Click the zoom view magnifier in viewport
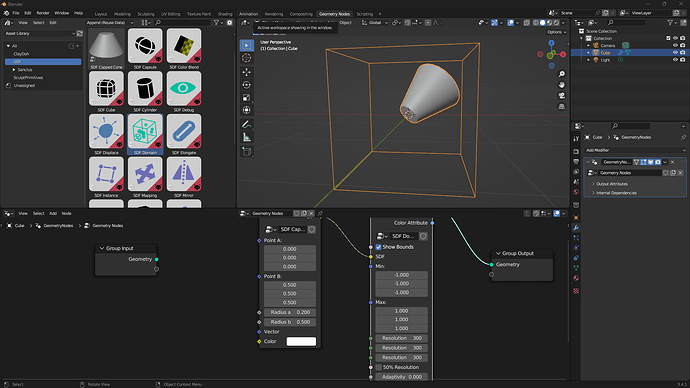The image size is (690, 388). coord(562,74)
